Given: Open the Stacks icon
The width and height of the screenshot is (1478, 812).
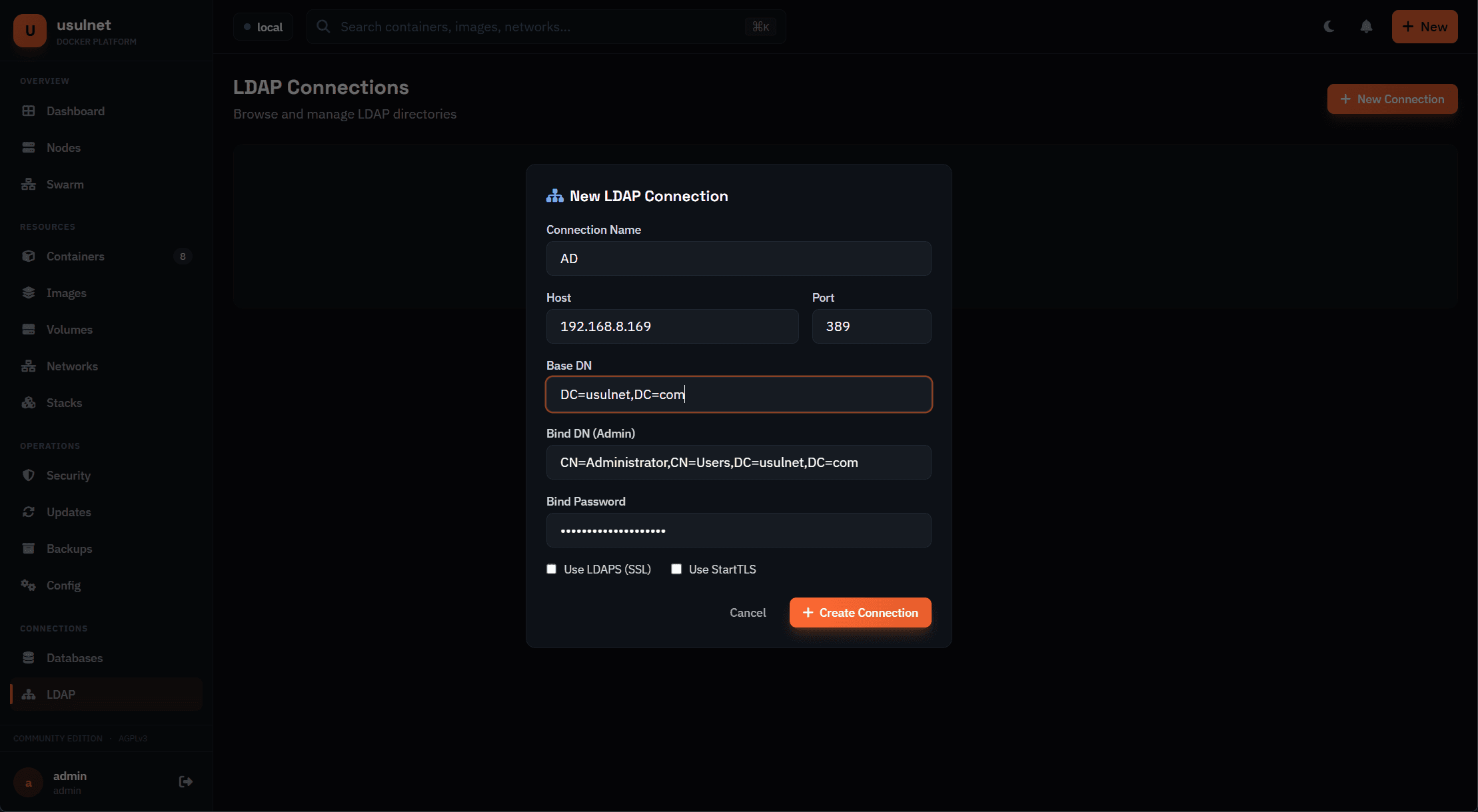Looking at the screenshot, I should click(29, 402).
